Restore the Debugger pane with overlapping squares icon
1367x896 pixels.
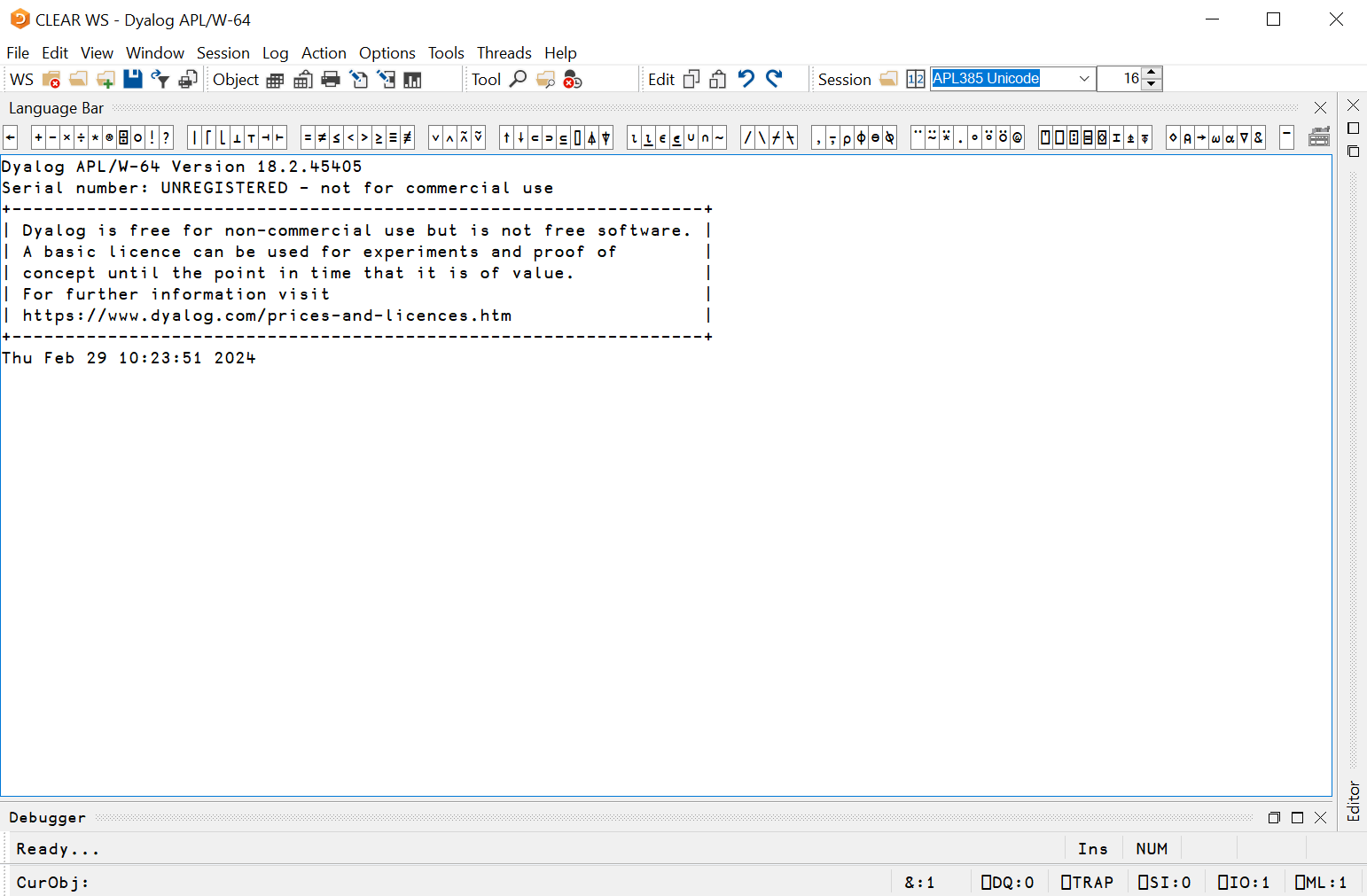(1274, 818)
